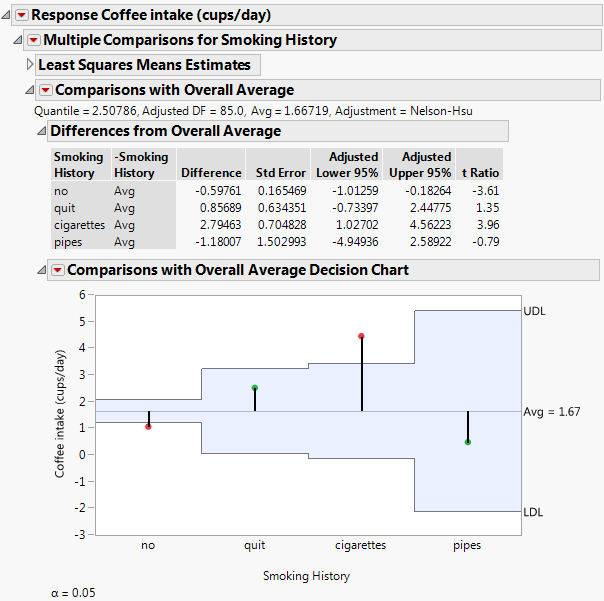Click the red cigarettes data point in chart

pyautogui.click(x=361, y=336)
